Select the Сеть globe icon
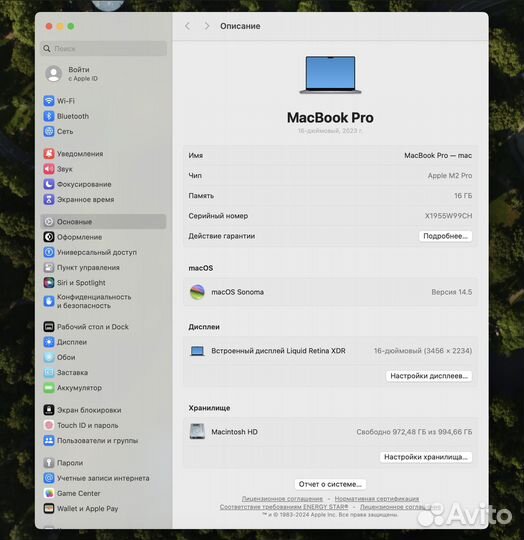Image resolution: width=524 pixels, height=540 pixels. tap(49, 131)
